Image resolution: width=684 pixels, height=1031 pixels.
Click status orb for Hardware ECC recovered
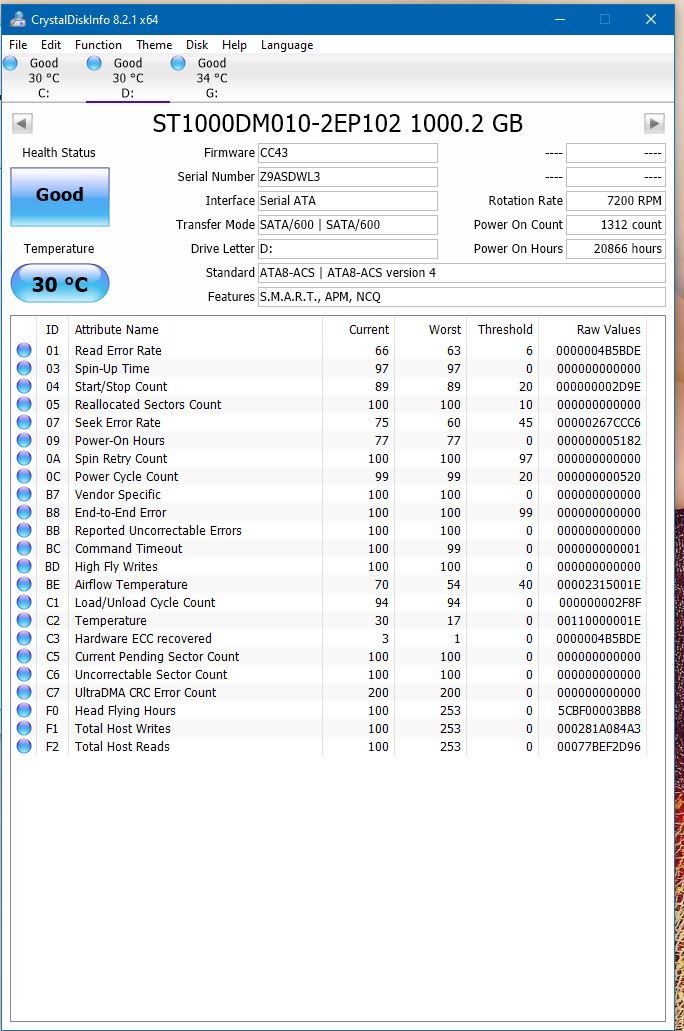(x=24, y=638)
